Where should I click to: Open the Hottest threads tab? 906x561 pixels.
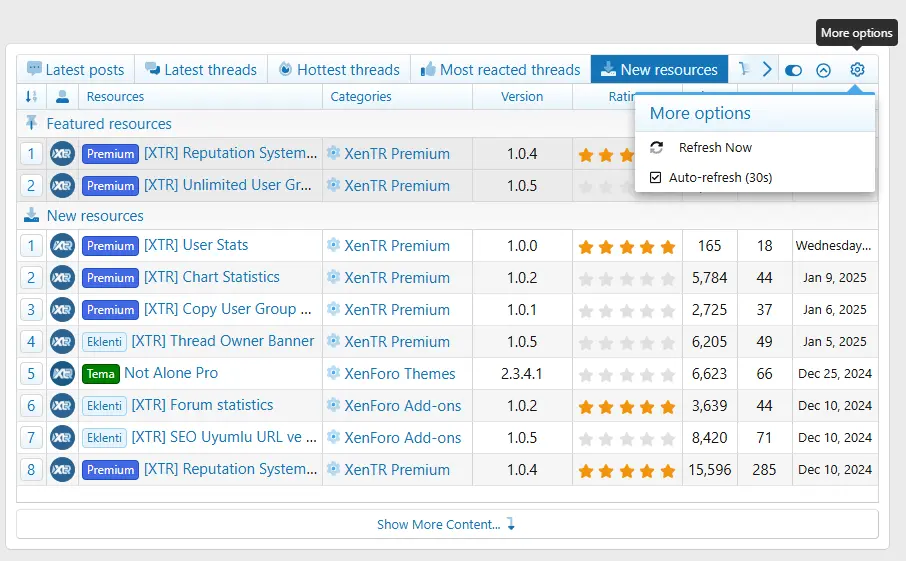point(339,70)
